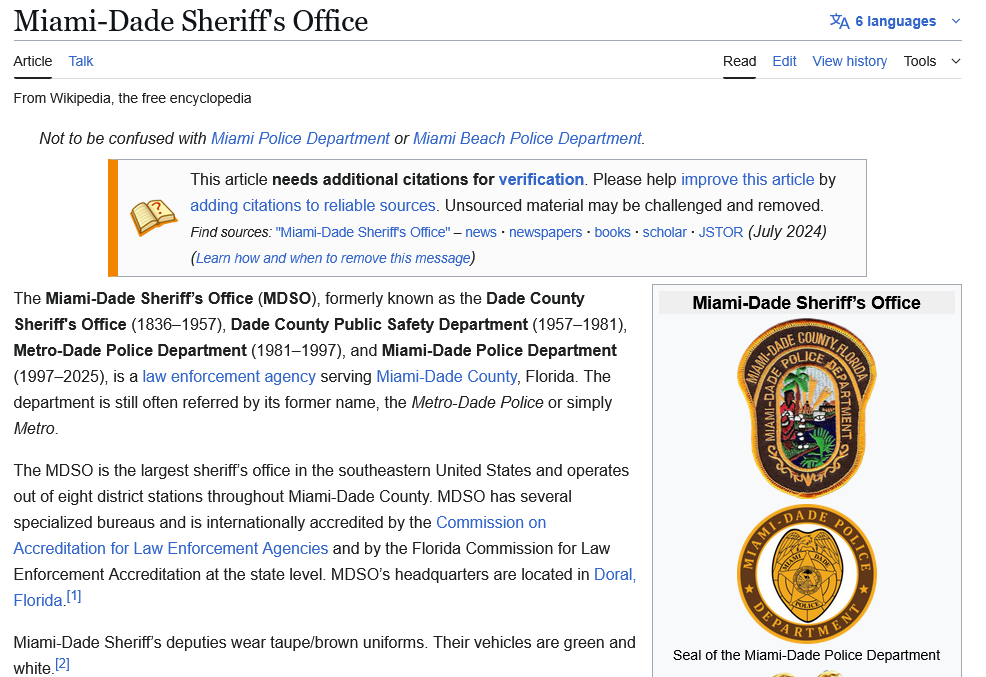The height and width of the screenshot is (677, 986).
Task: Open View history tab
Action: [x=849, y=61]
